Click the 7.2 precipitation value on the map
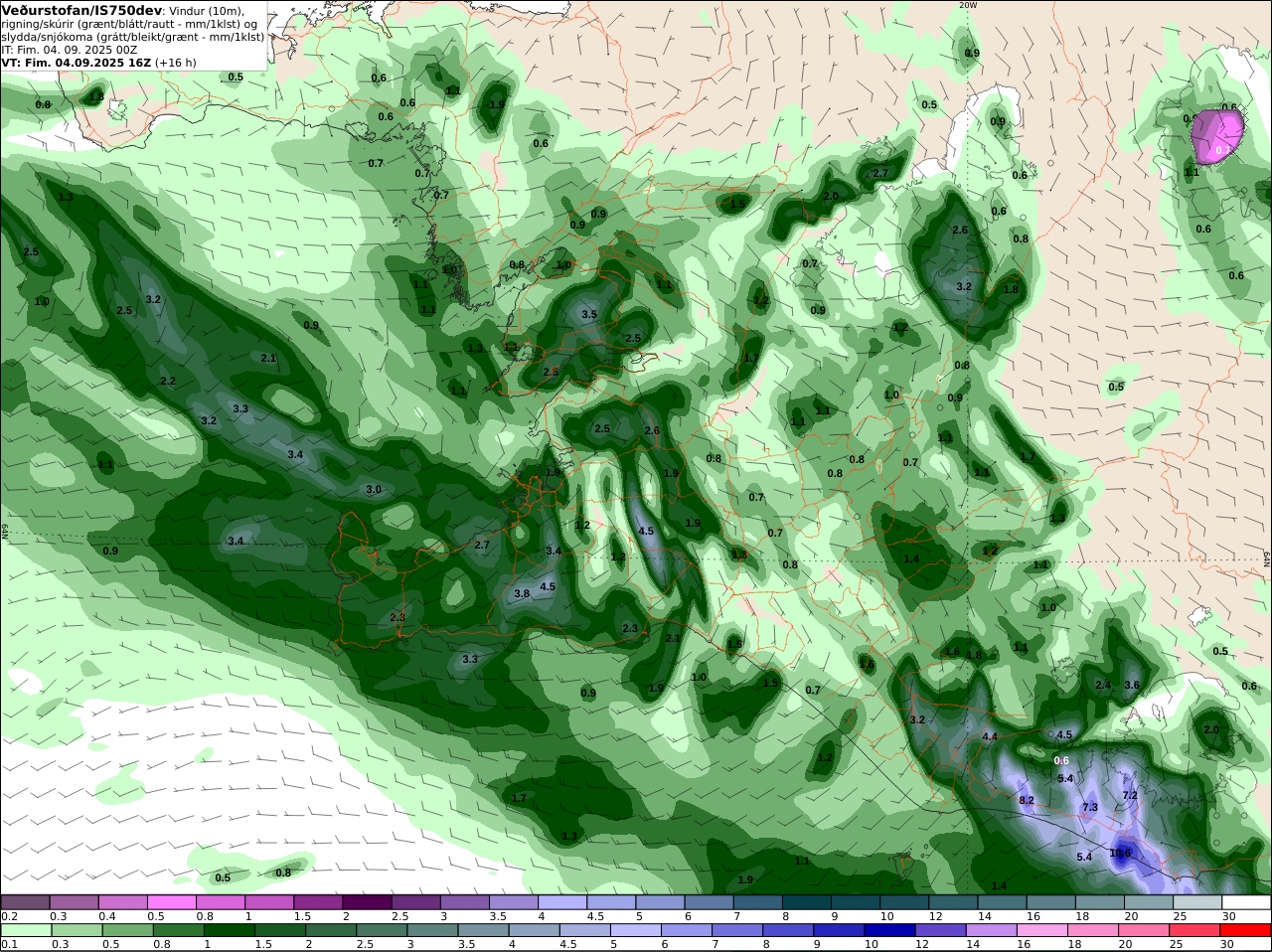 click(x=1129, y=795)
